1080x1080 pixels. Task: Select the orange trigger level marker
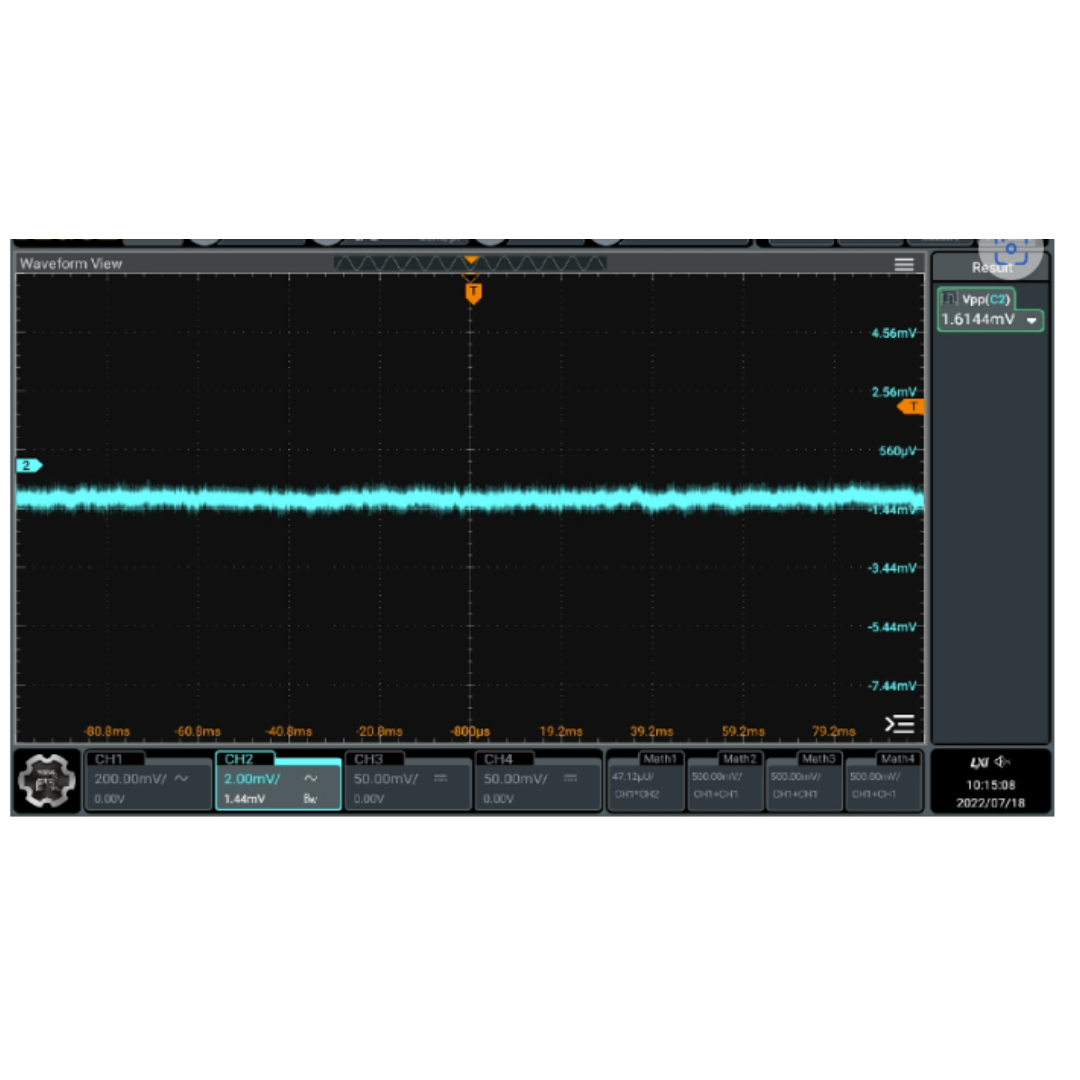pyautogui.click(x=911, y=407)
